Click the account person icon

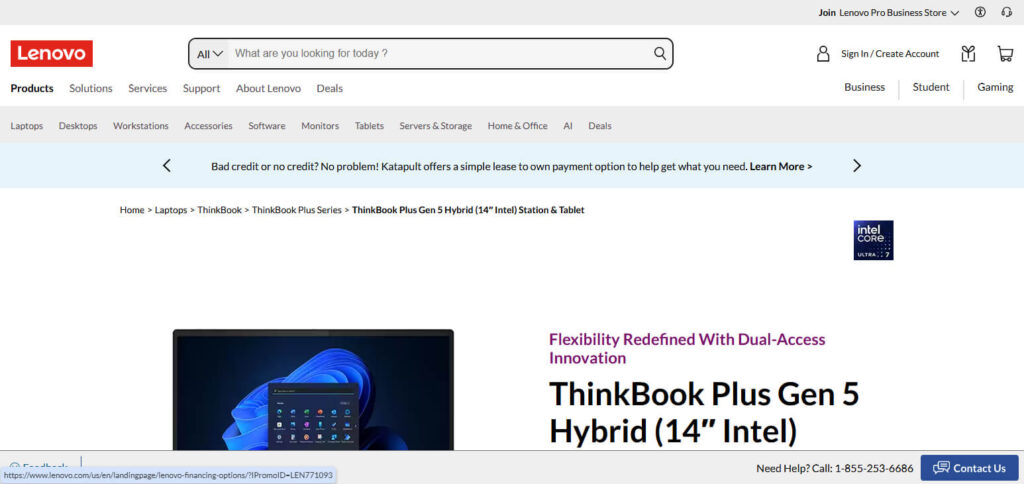point(823,54)
